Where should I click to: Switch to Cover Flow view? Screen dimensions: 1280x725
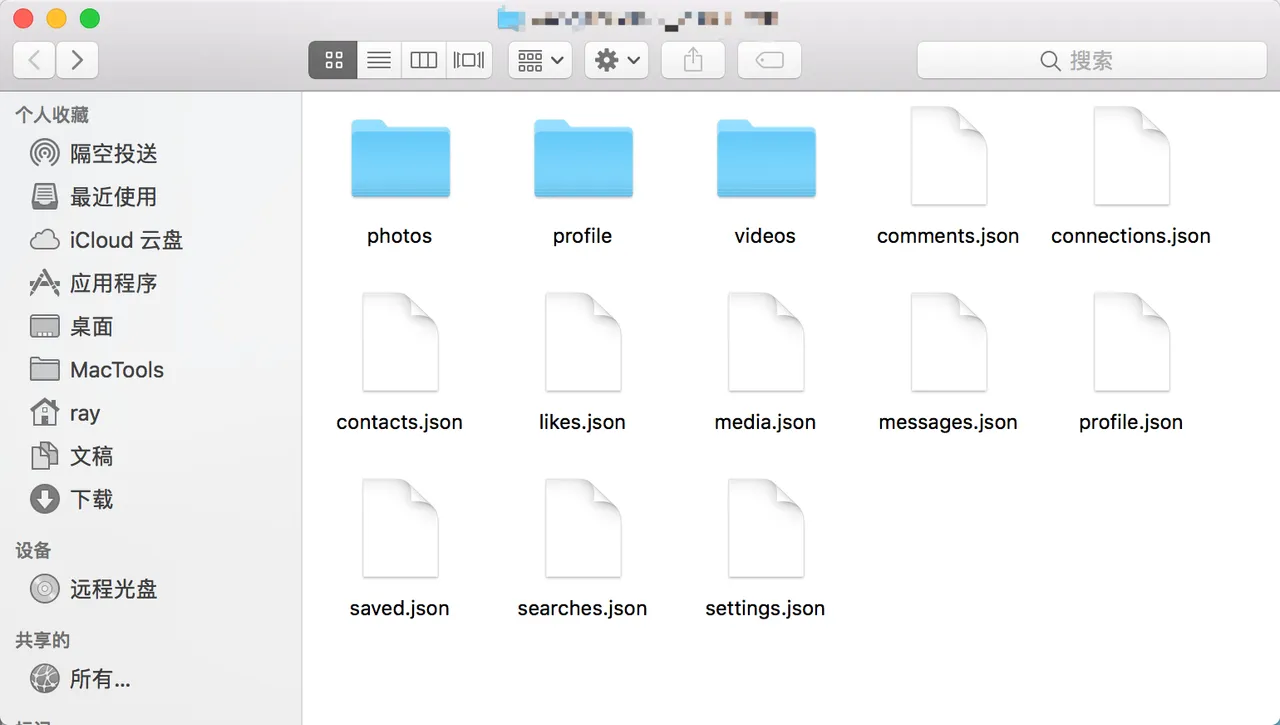click(469, 60)
